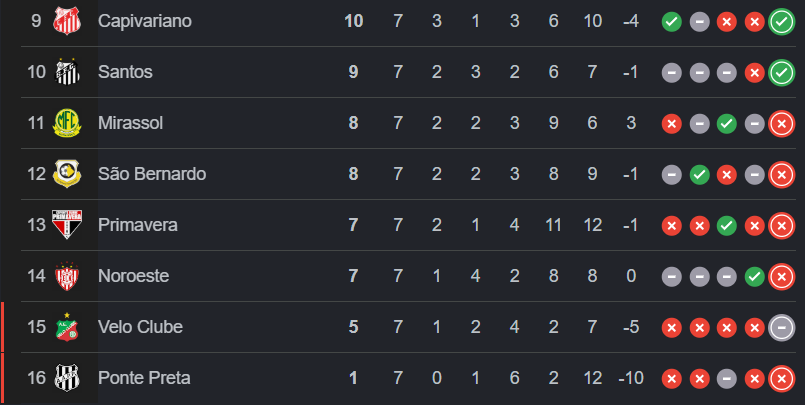Click the Noroeste points value 7
The width and height of the screenshot is (805, 405).
click(x=353, y=276)
